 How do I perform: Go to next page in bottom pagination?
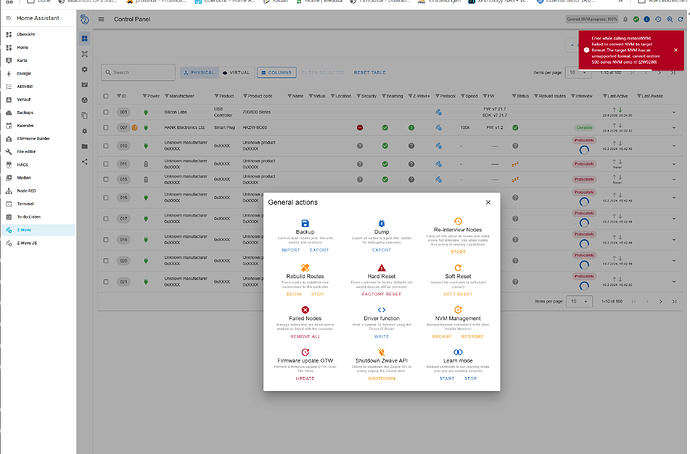[661, 301]
